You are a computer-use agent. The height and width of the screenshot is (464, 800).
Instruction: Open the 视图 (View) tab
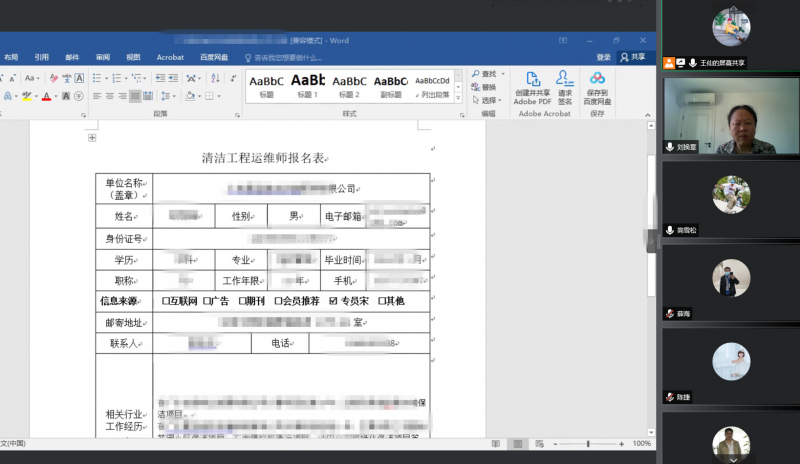133,57
